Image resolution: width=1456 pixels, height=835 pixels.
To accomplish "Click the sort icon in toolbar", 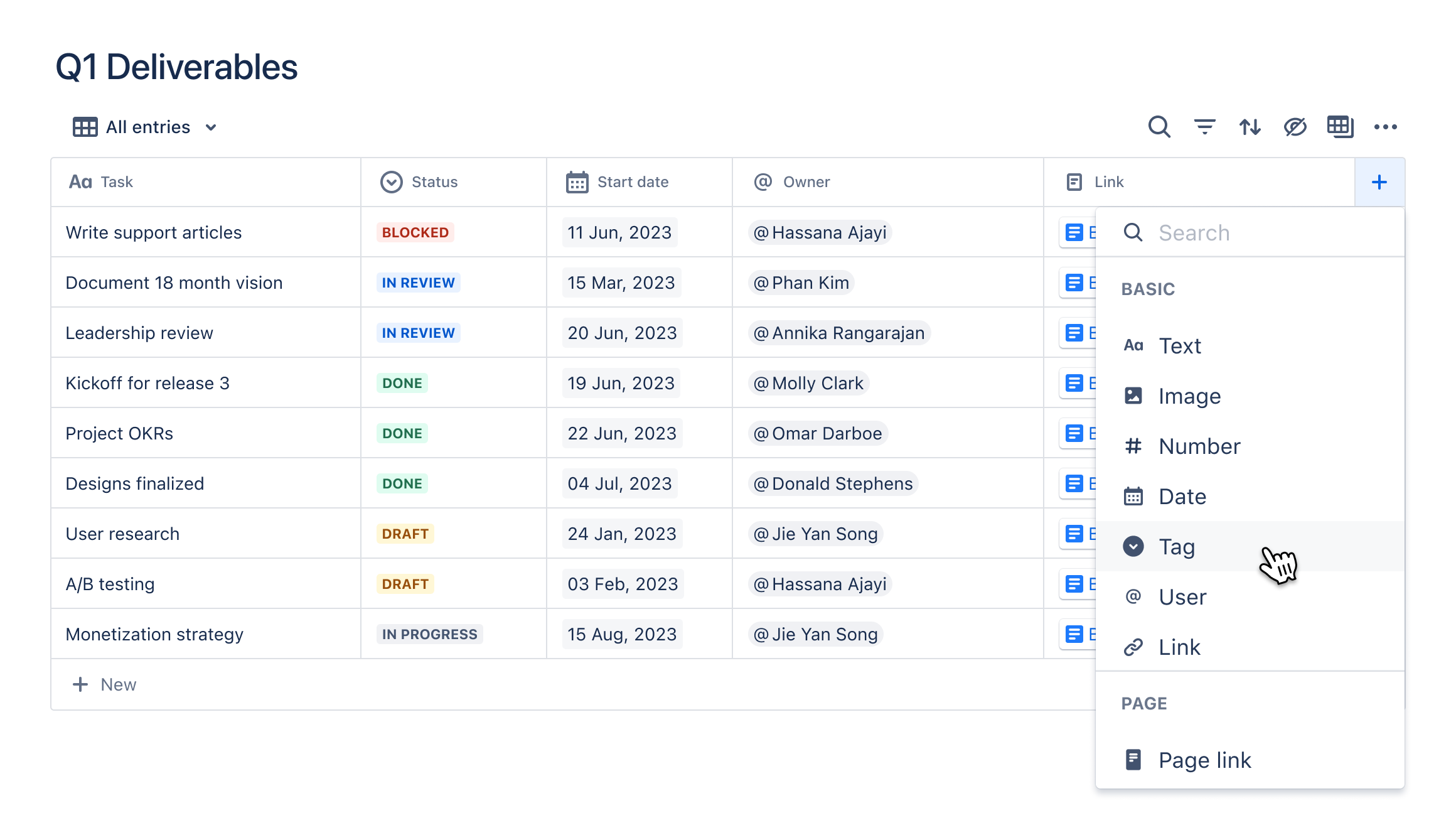I will point(1249,126).
